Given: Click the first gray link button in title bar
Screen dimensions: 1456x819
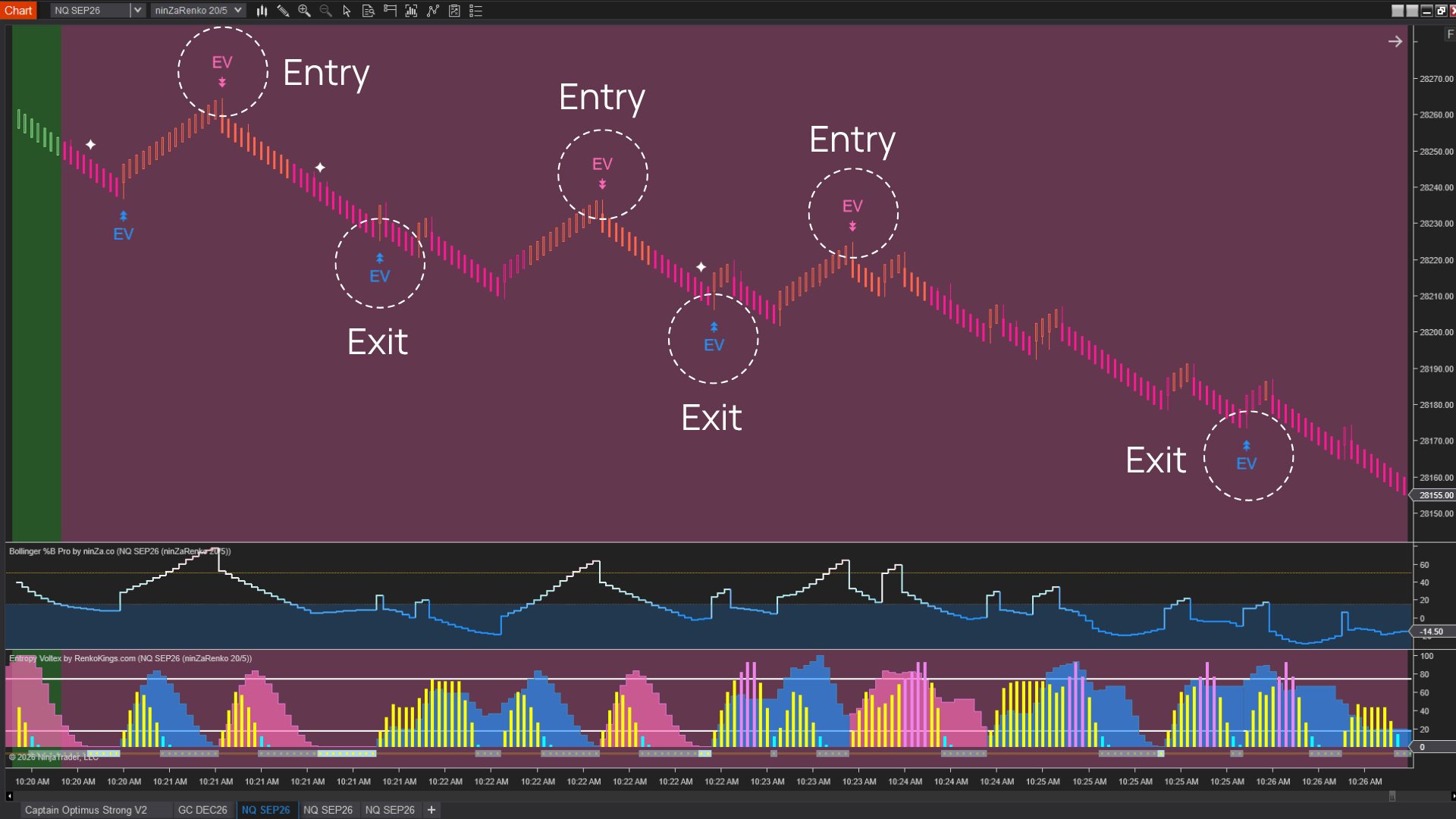Looking at the screenshot, I should coord(1398,11).
